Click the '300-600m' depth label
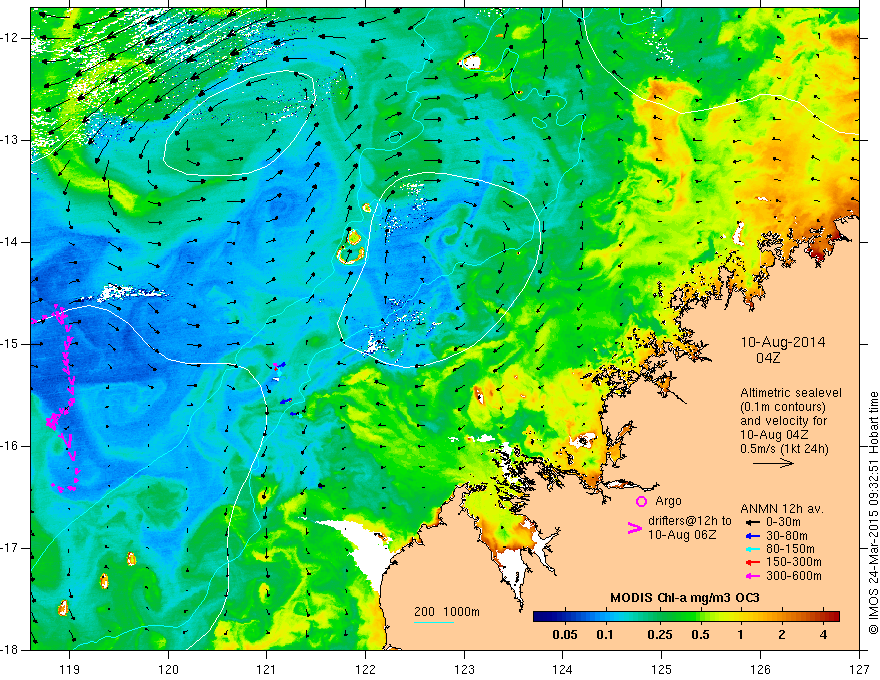 pos(794,576)
